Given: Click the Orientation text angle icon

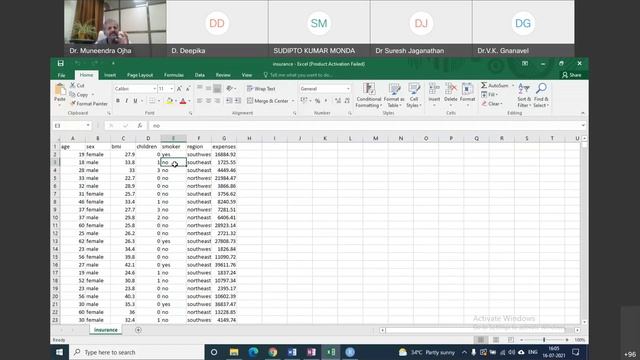Looking at the screenshot, I should pyautogui.click(x=230, y=88).
